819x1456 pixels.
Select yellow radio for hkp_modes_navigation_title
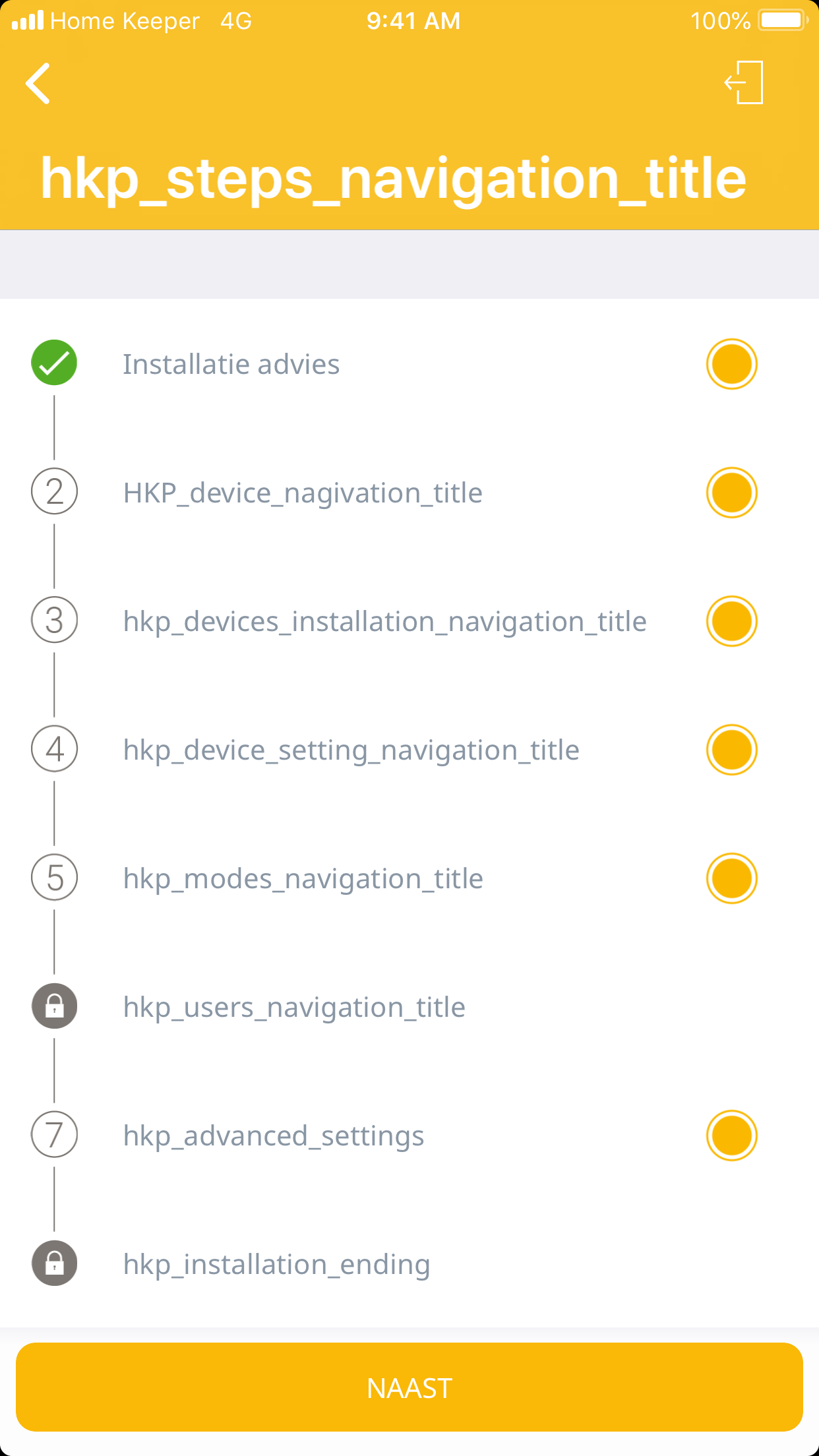(x=731, y=878)
